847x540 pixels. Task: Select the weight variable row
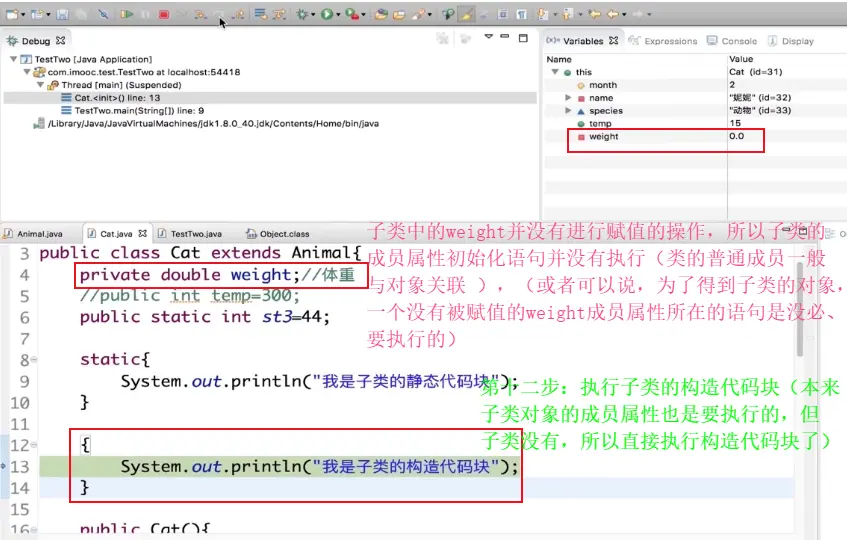click(x=604, y=136)
